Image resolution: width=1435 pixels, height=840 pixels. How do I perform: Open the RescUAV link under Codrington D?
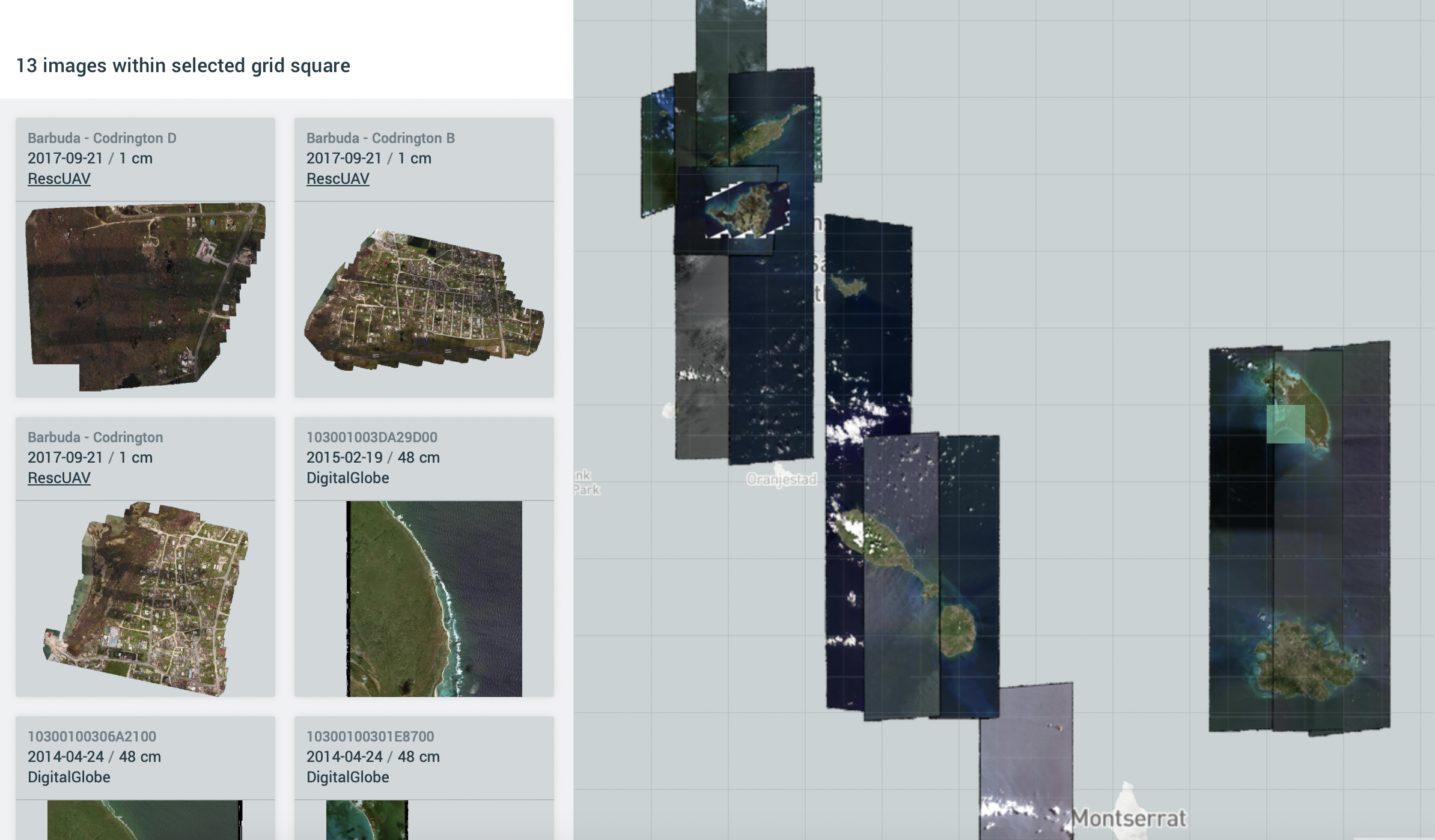[x=58, y=178]
